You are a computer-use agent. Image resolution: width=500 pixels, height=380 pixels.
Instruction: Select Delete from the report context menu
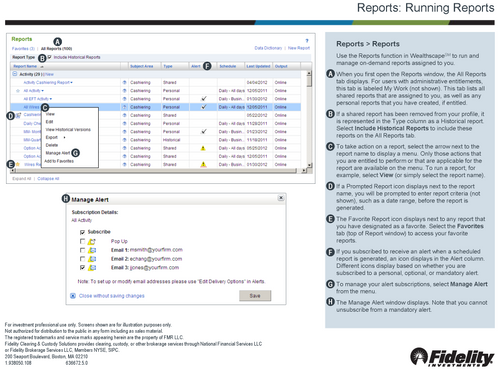[52, 145]
